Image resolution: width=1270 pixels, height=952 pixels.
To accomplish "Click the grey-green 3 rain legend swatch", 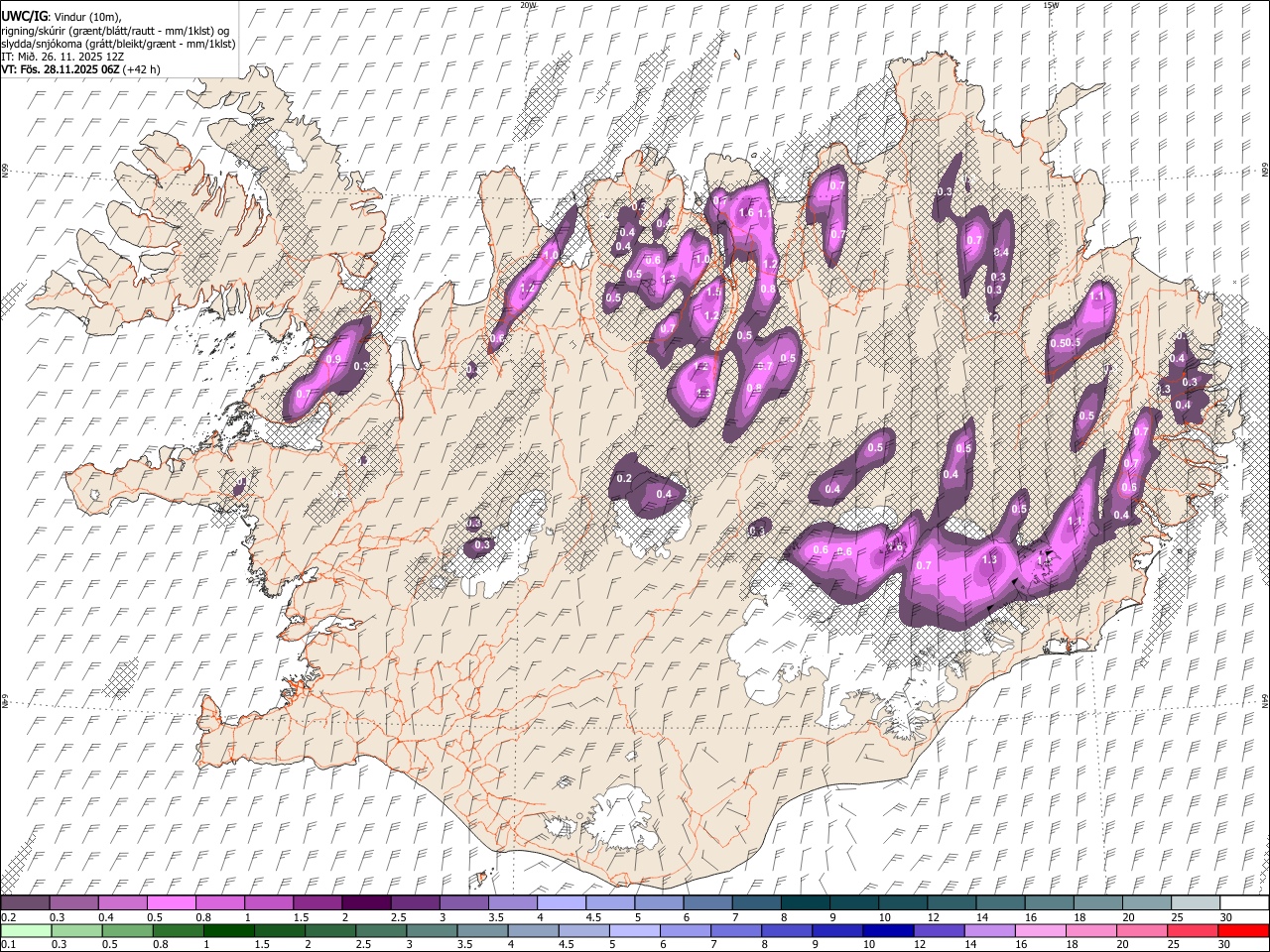I will [431, 931].
